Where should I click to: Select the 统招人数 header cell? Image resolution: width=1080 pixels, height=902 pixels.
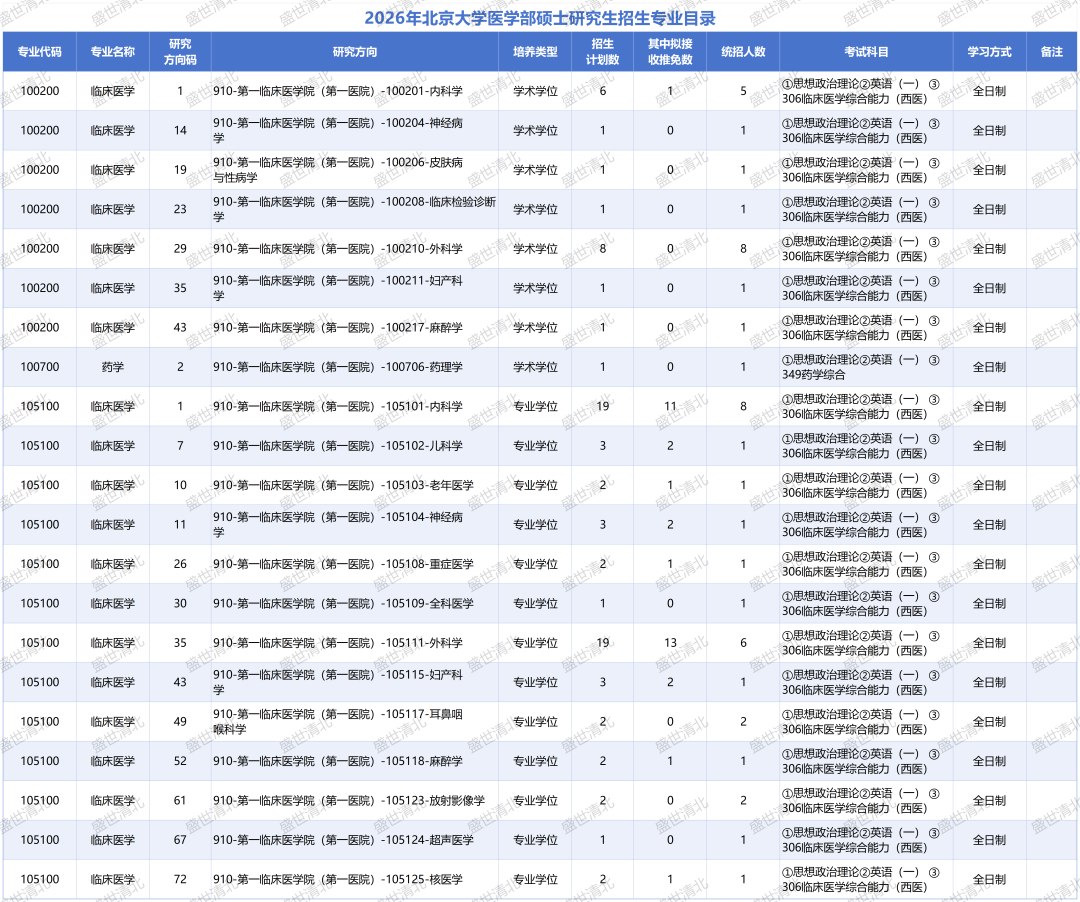[x=743, y=52]
